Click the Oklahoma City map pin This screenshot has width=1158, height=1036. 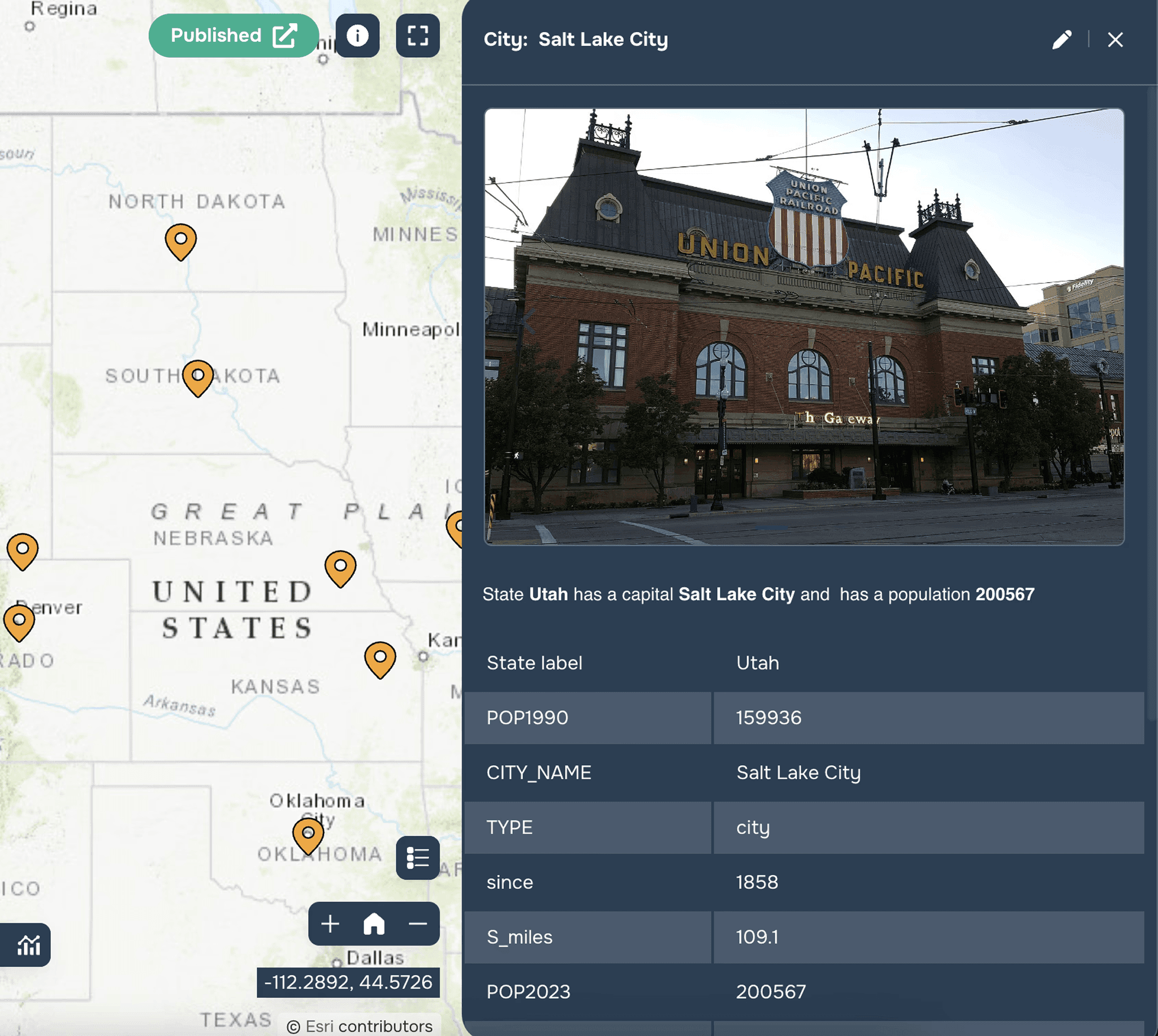click(308, 835)
